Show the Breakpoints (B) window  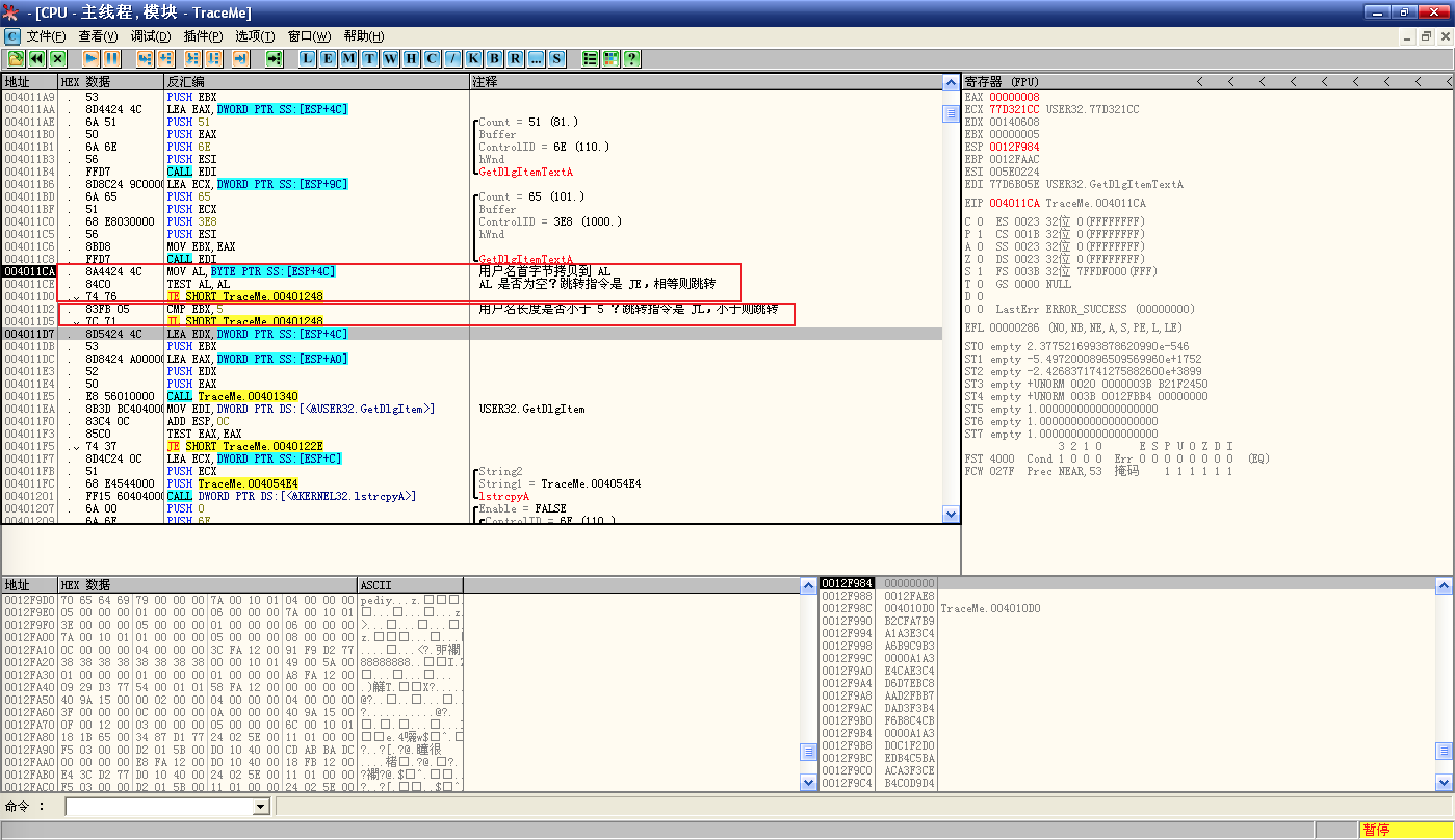[494, 58]
